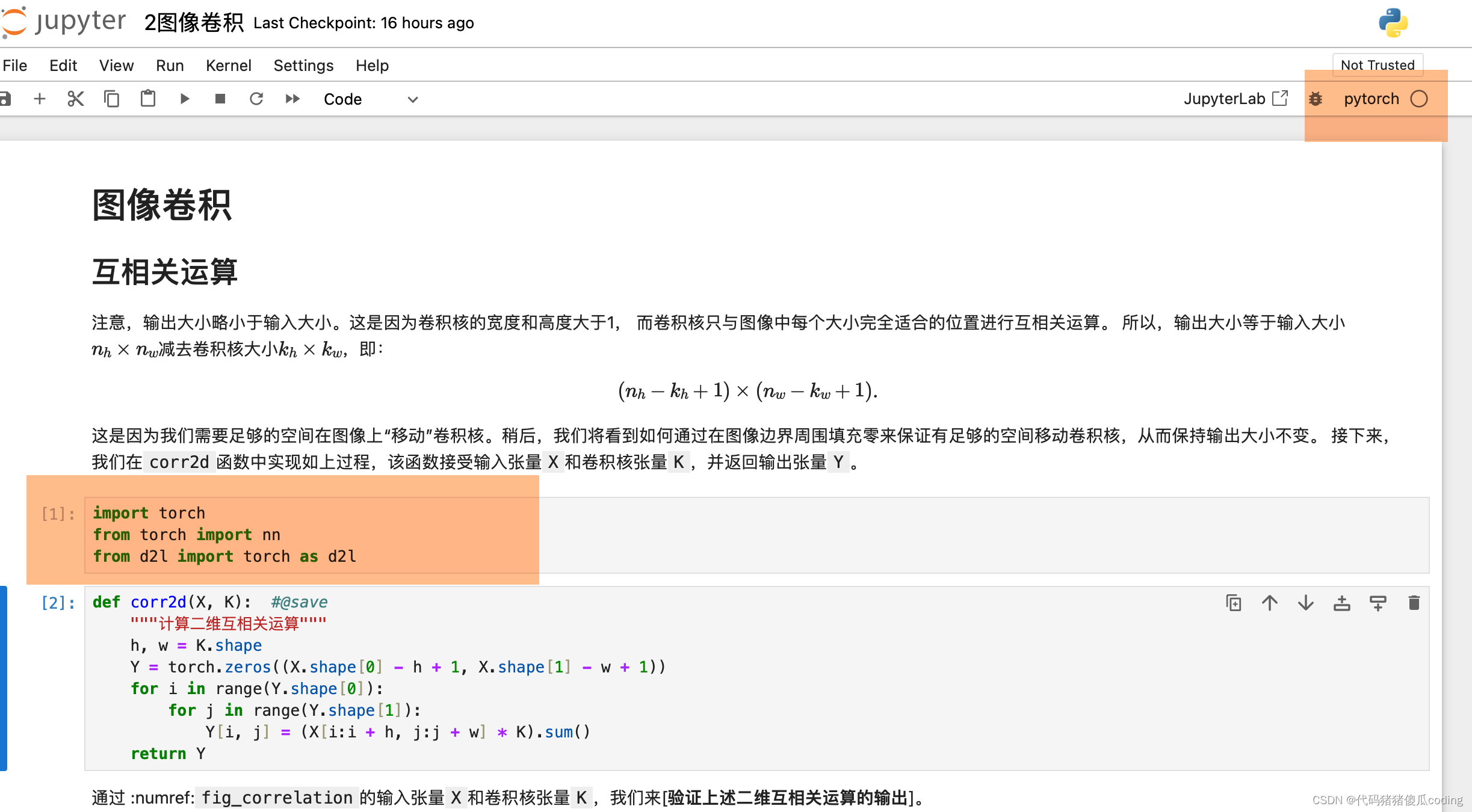The height and width of the screenshot is (812, 1472).
Task: Rename the notebook title 2图像卷积
Action: (194, 23)
